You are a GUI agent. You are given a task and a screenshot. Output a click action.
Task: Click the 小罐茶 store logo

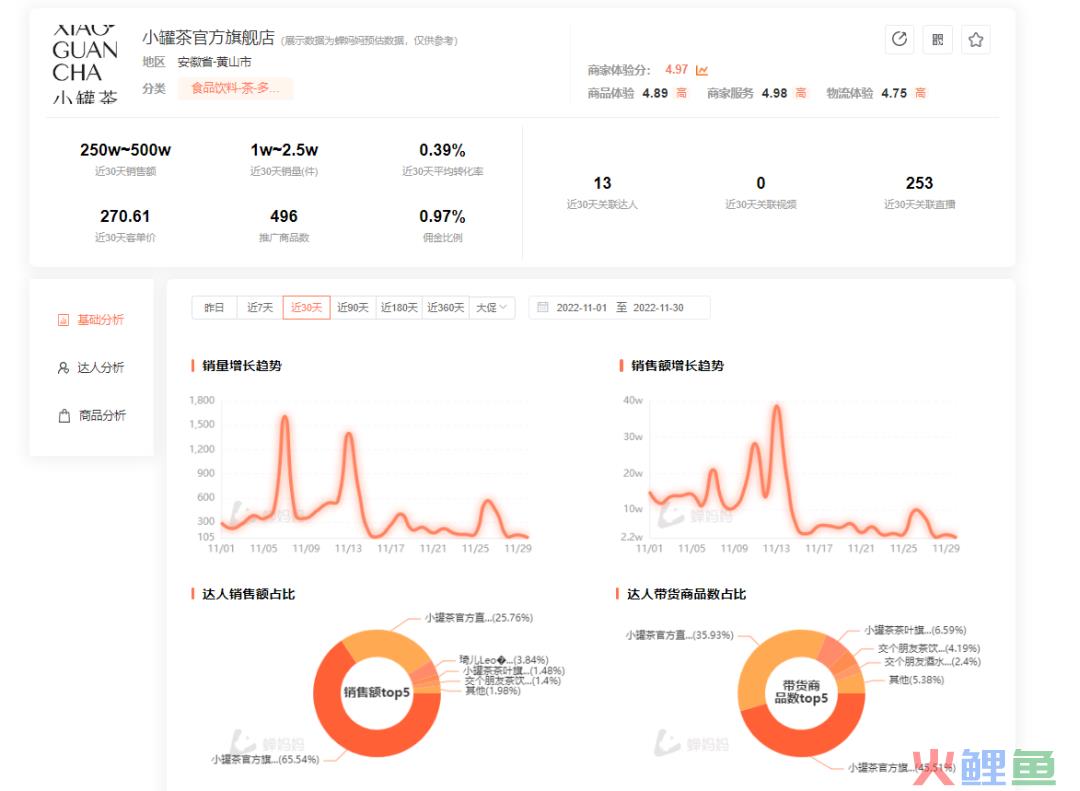pyautogui.click(x=85, y=64)
